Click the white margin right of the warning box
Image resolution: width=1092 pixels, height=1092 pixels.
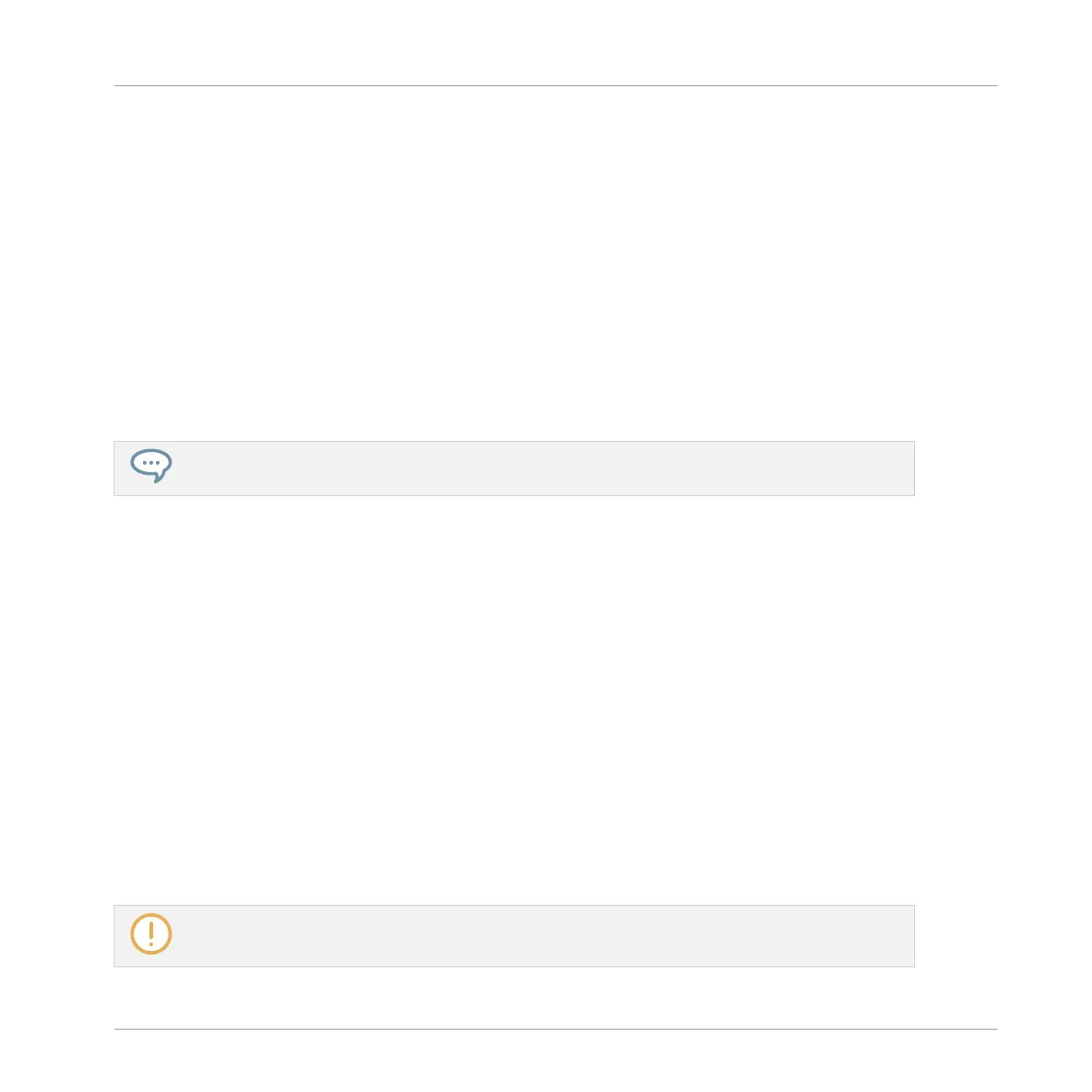(956, 936)
